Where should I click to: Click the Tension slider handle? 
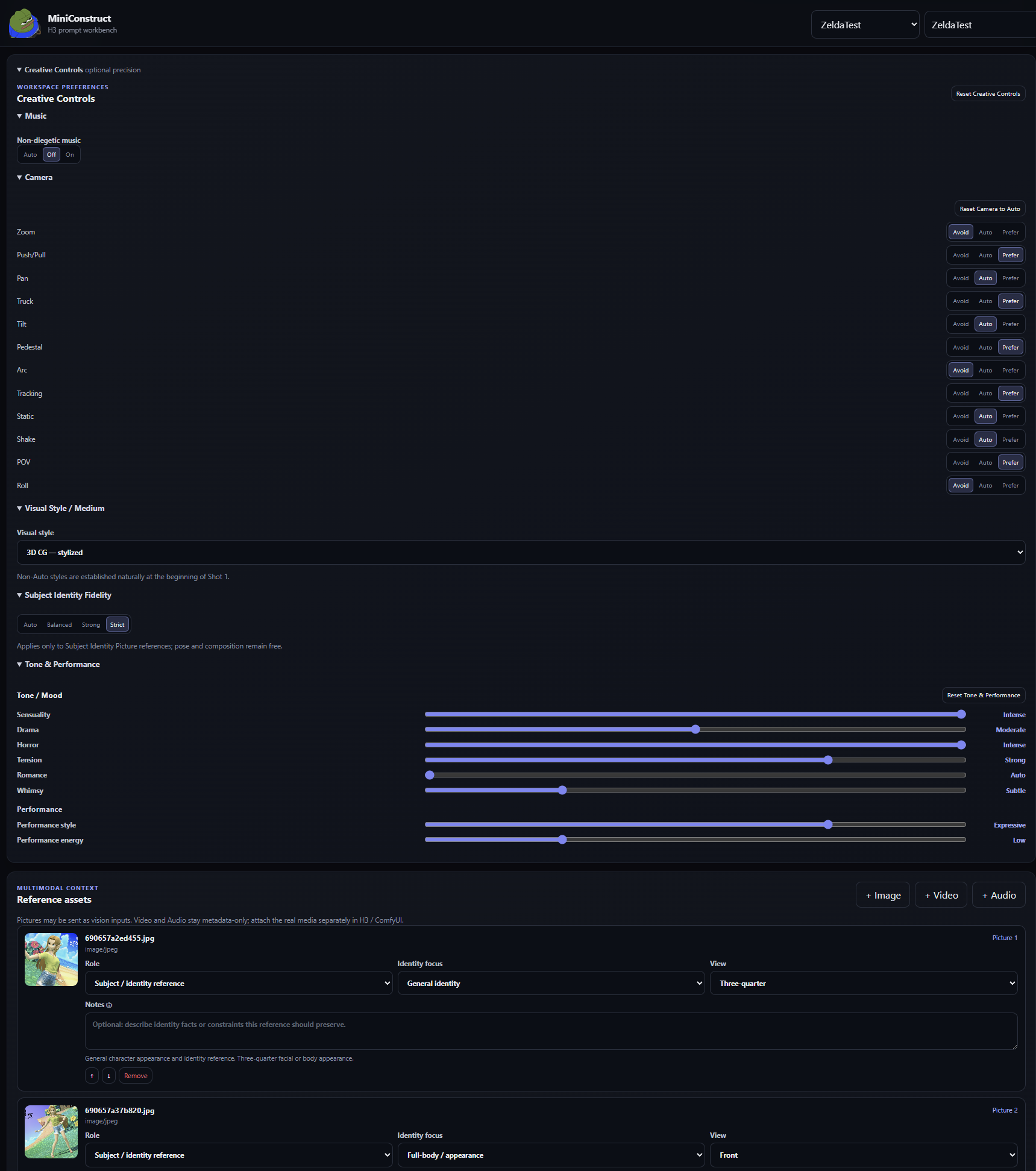[828, 761]
